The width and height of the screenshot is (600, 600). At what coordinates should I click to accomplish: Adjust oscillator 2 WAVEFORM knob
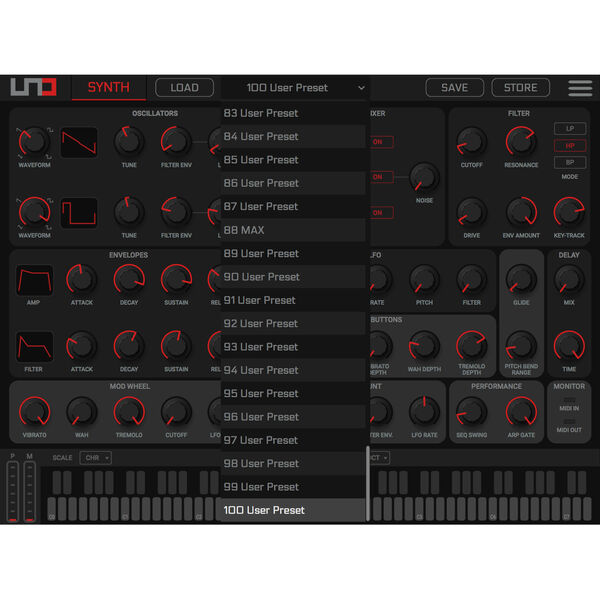coord(34,212)
